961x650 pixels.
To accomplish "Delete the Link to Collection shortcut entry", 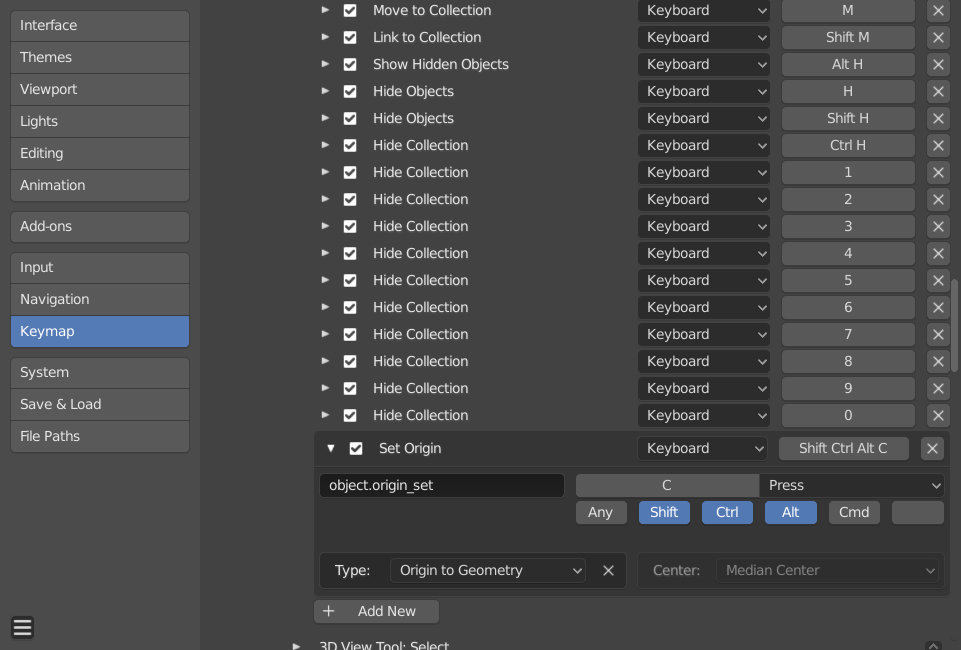I will tap(936, 37).
